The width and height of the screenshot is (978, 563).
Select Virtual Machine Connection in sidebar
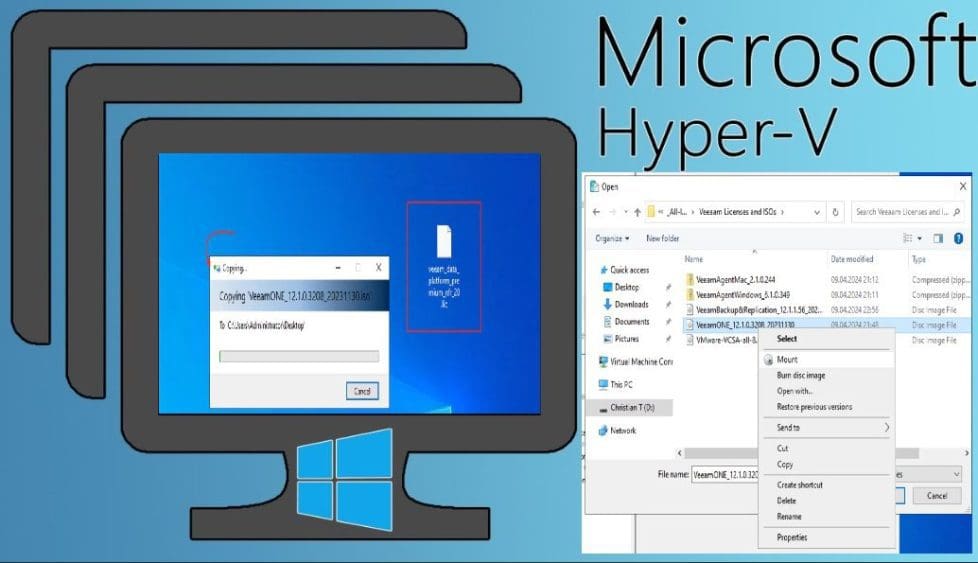tap(635, 362)
